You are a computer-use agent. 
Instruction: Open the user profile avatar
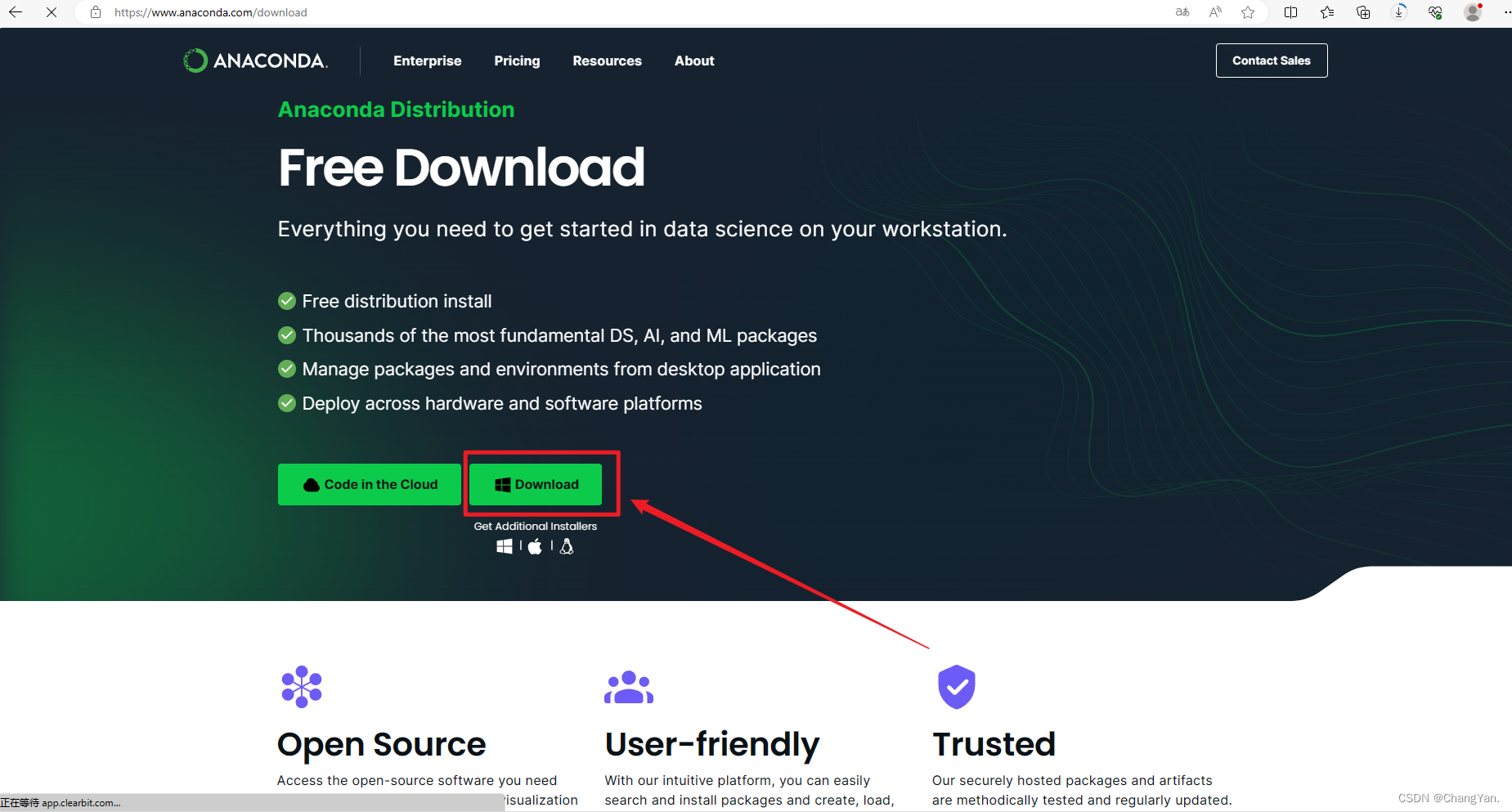tap(1473, 12)
